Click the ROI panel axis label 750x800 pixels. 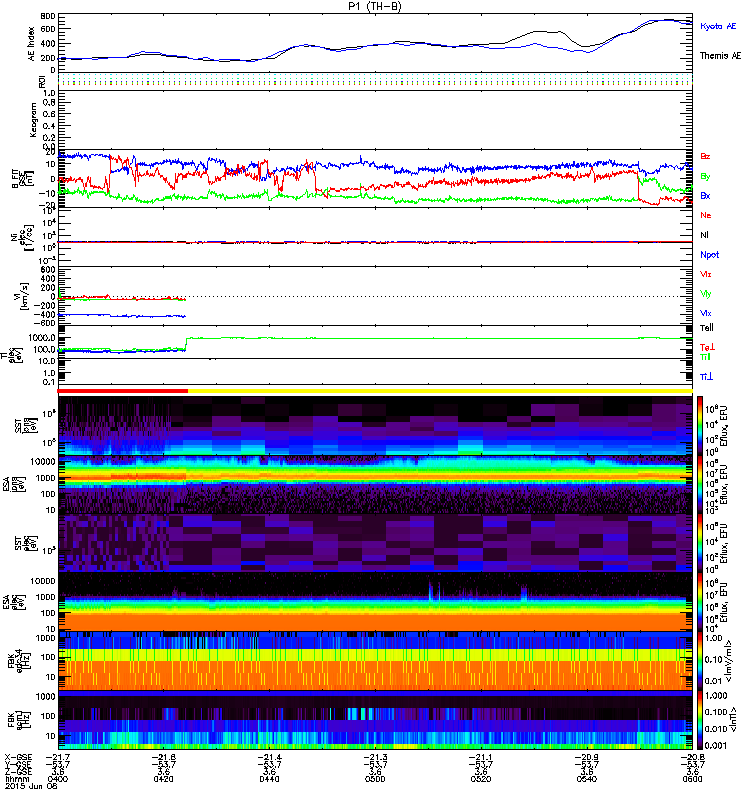[42, 81]
